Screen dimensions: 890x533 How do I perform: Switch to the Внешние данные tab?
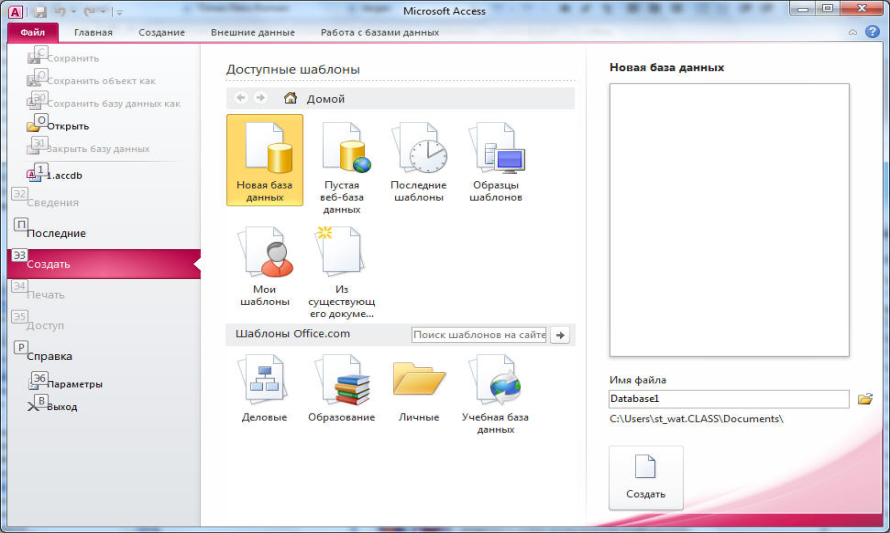[x=253, y=32]
